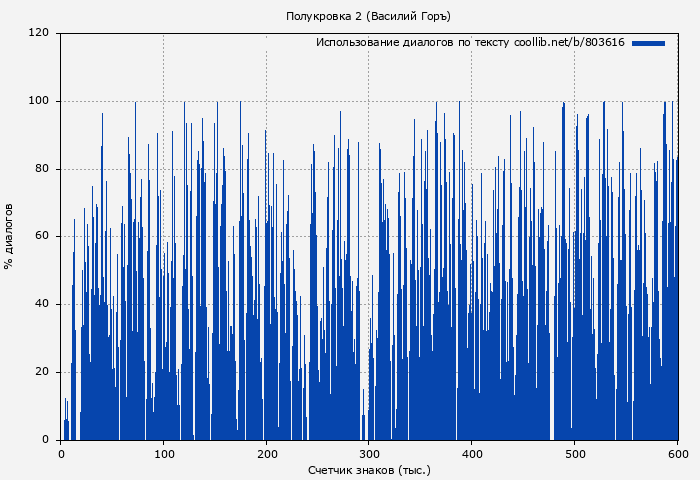
Task: Select the 60 tick on the vertical axis
Action: pyautogui.click(x=42, y=237)
